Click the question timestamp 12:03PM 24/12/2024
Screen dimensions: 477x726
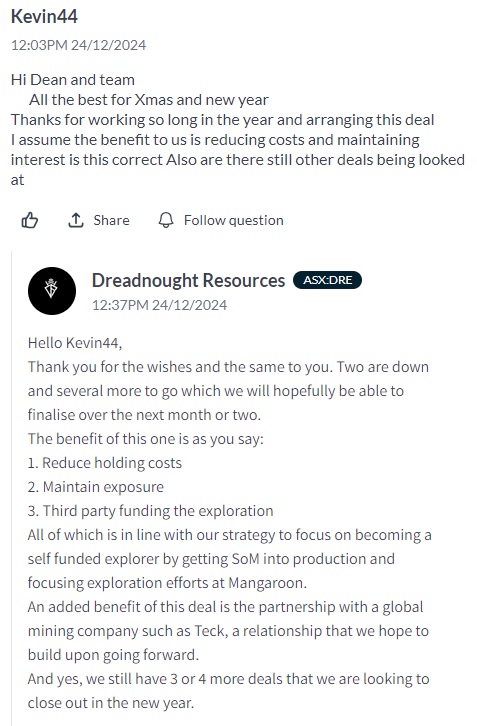78,45
